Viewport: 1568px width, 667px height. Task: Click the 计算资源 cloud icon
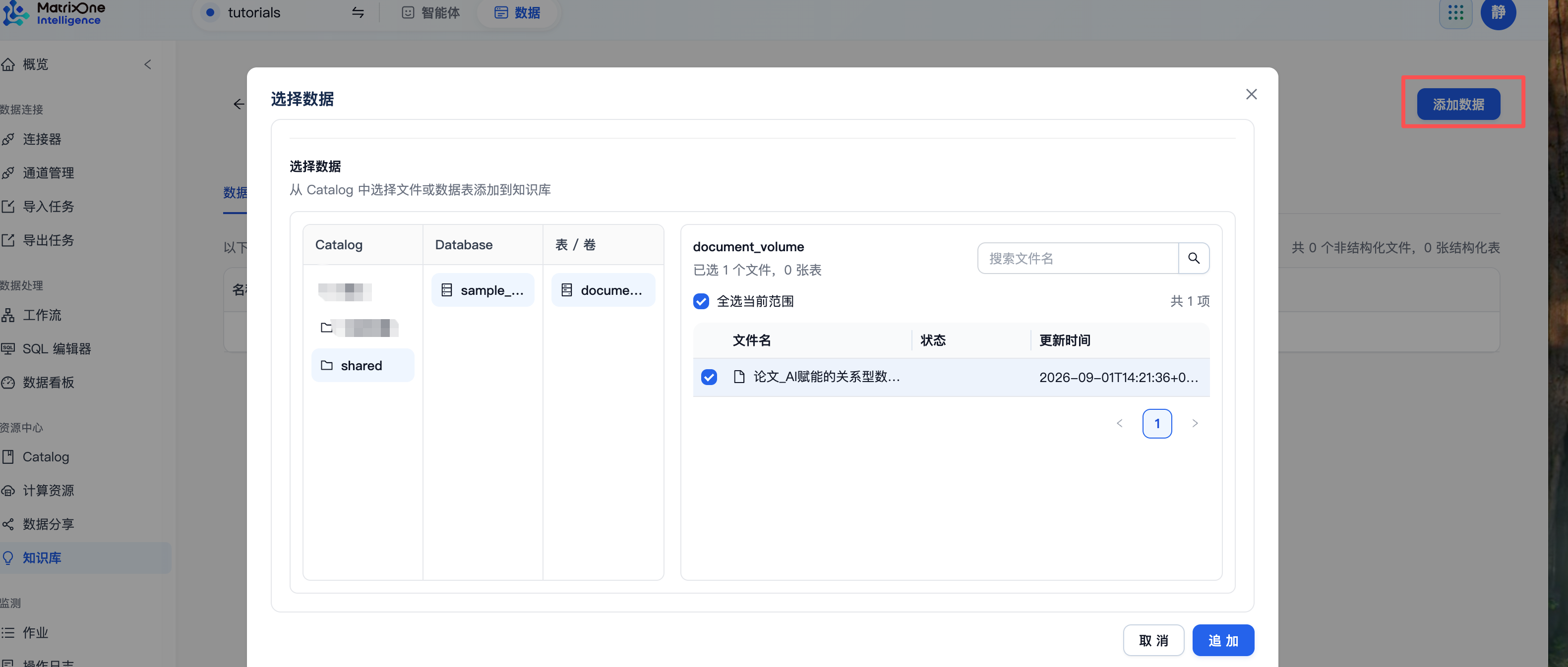pyautogui.click(x=8, y=491)
